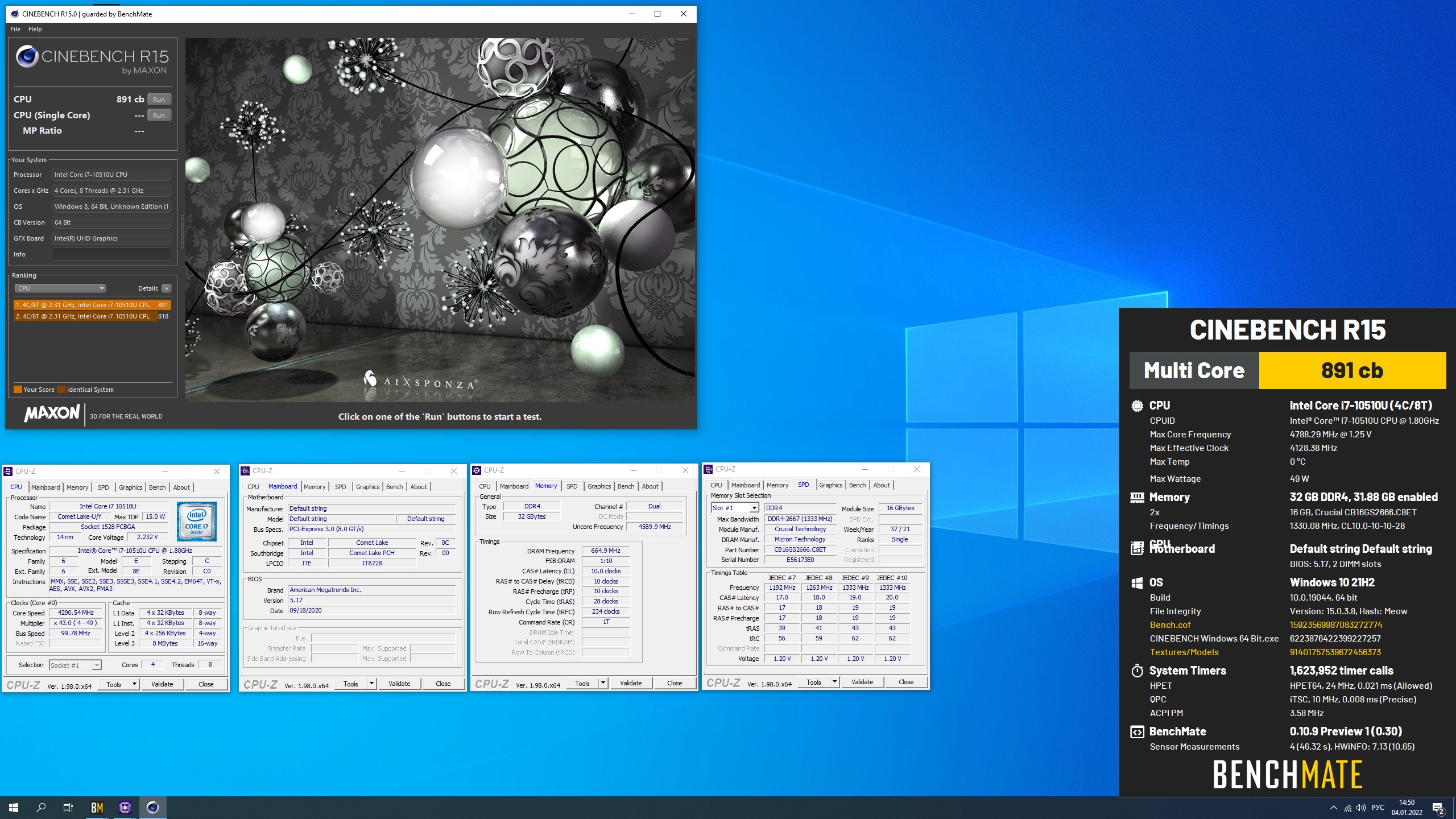Open Cinebench File menu

(15, 29)
